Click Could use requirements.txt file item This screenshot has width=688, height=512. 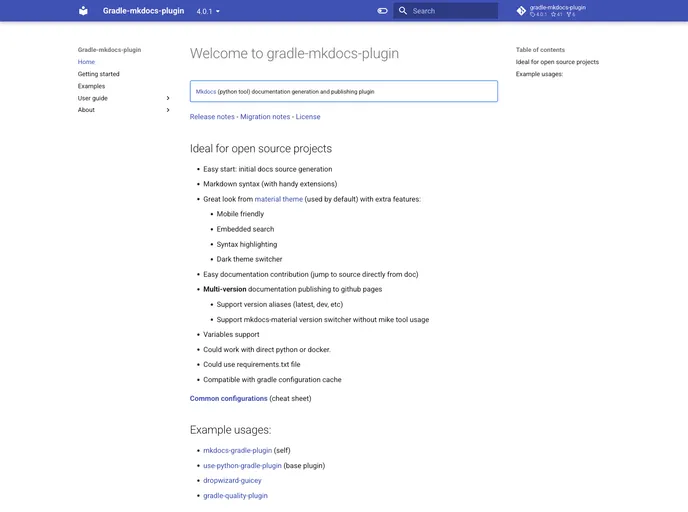252,365
